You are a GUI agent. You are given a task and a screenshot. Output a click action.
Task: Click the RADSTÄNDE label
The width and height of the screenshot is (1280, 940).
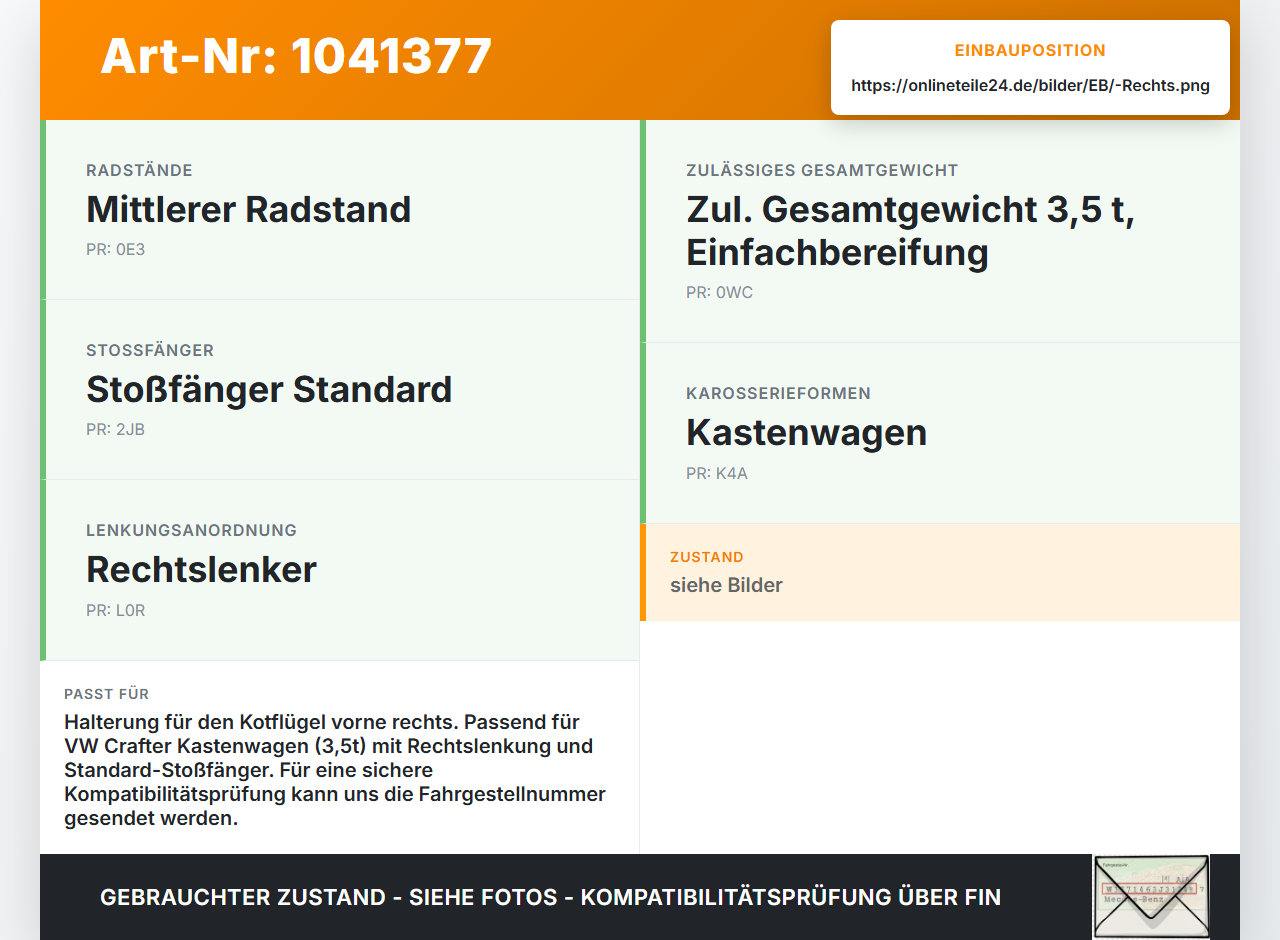[139, 170]
